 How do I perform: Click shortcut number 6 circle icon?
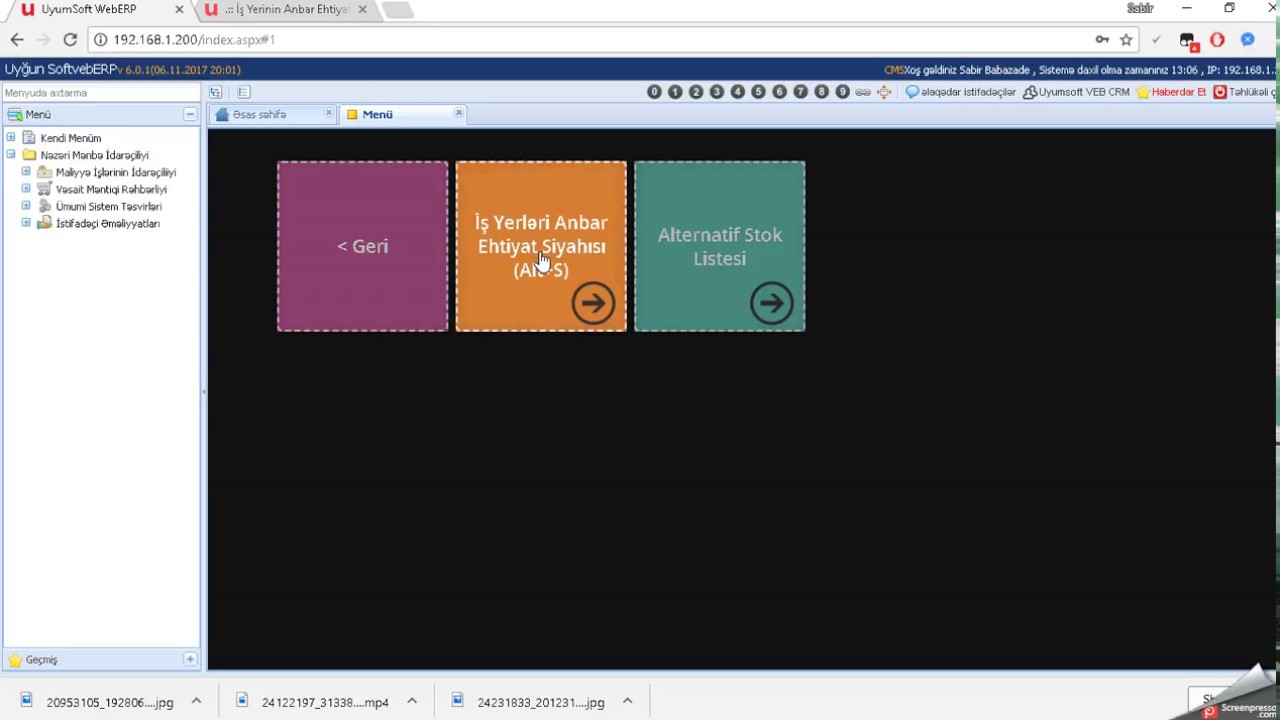pyautogui.click(x=779, y=92)
